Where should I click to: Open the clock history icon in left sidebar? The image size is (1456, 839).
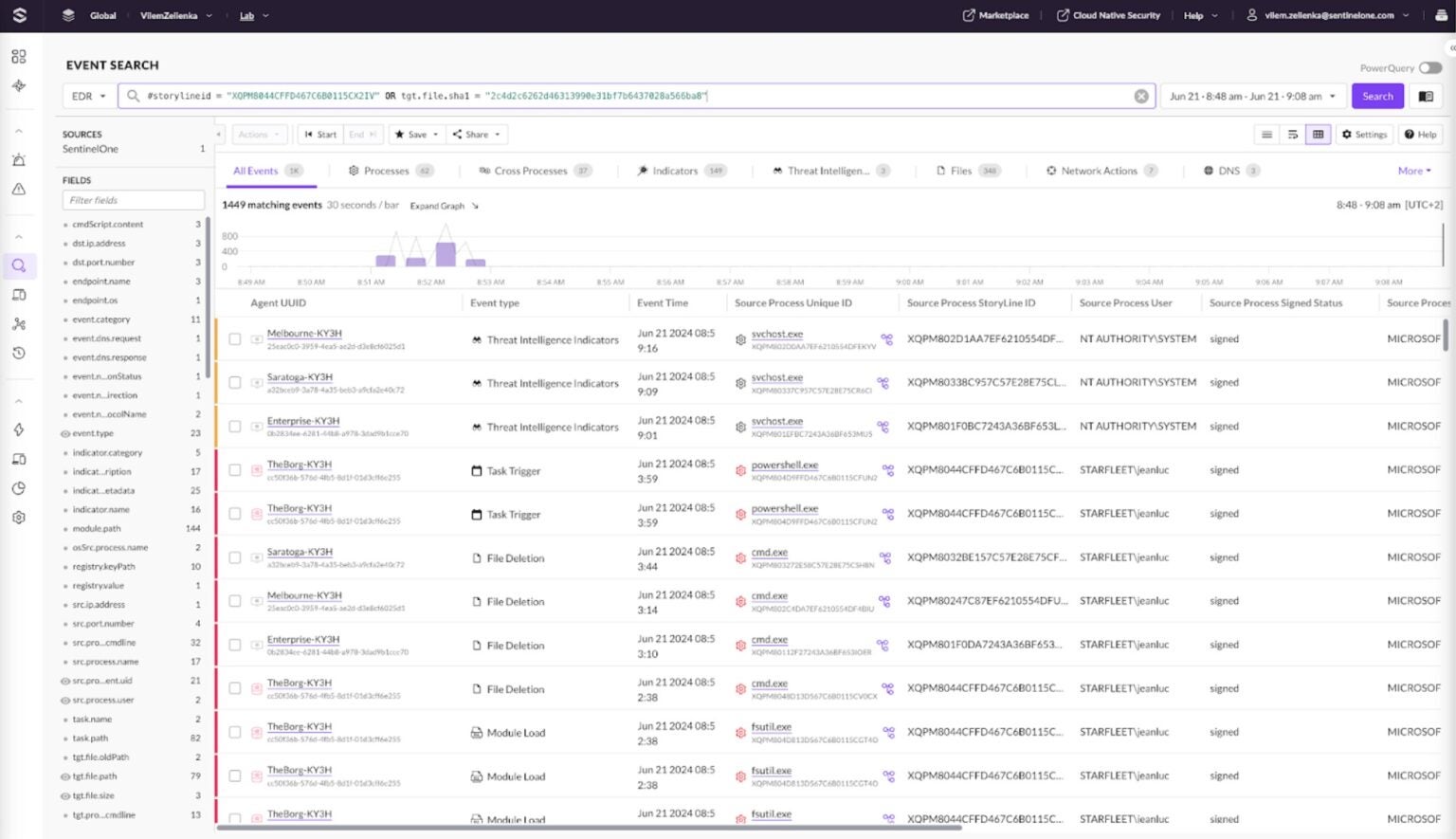pyautogui.click(x=19, y=353)
